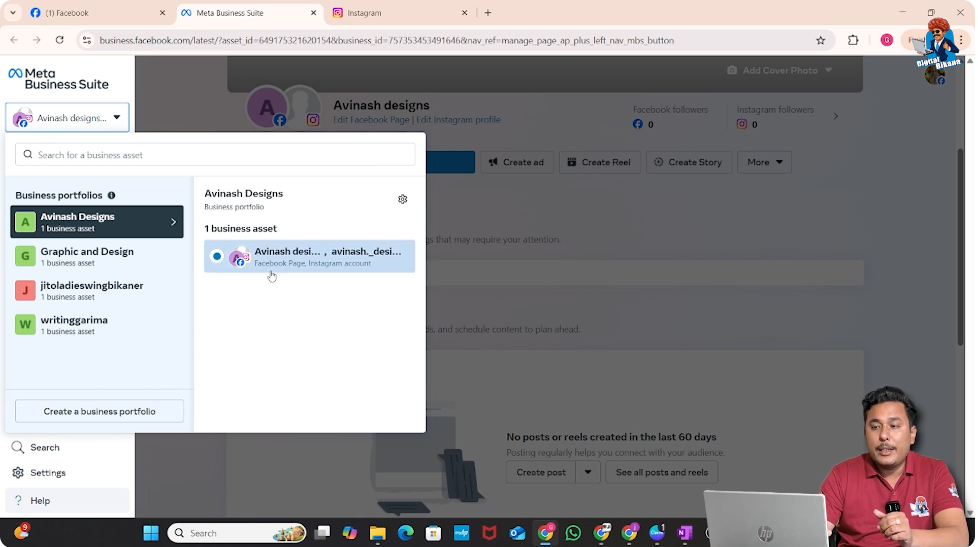Screen dimensions: 978x547
Task: Reload the page
Action: click(60, 40)
